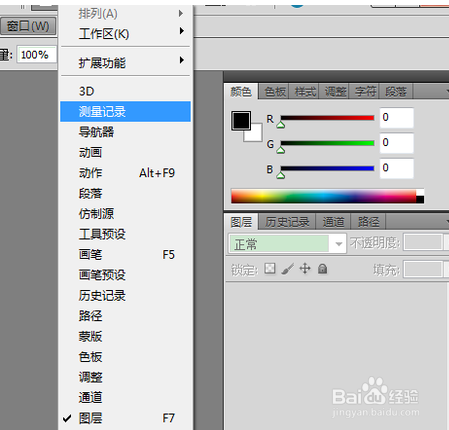
Task: Choose 仿制源 in the window menu
Action: [125, 214]
